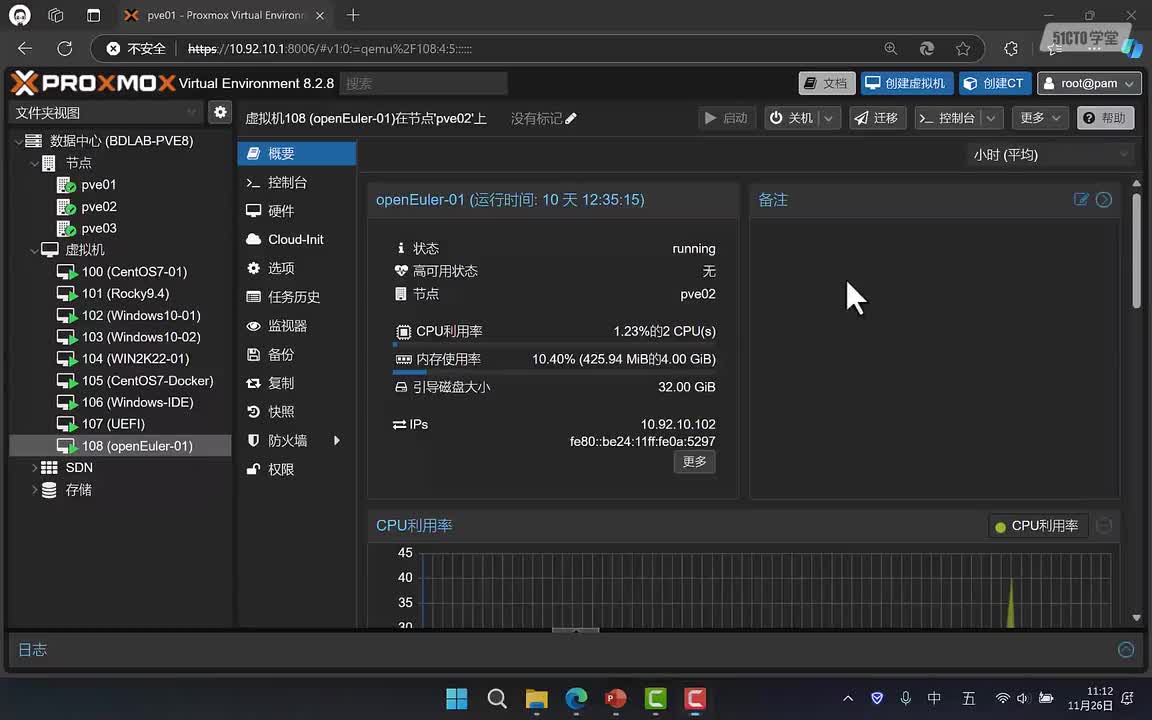Open the green Camtasia taskbar icon
The image size is (1152, 720).
coord(655,698)
